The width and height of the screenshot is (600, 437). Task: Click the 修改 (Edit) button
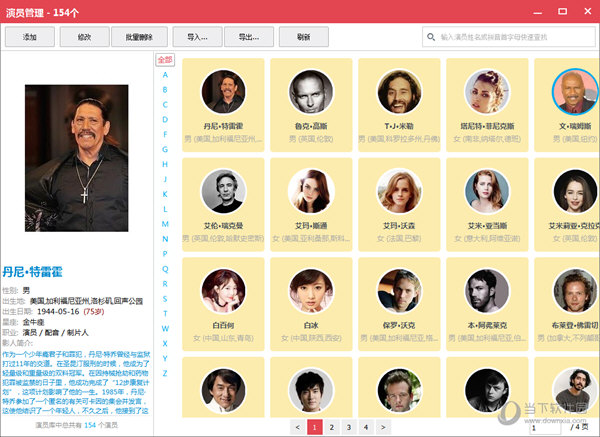85,37
